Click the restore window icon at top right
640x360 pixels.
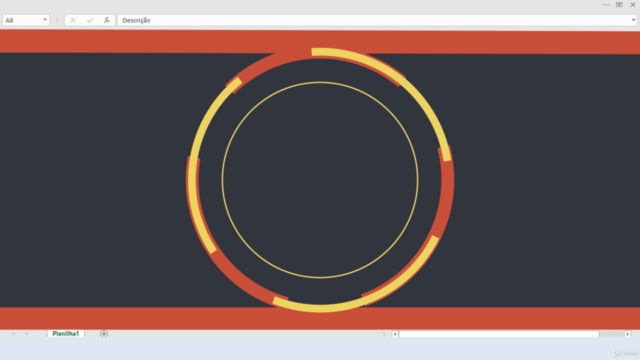pyautogui.click(x=619, y=5)
